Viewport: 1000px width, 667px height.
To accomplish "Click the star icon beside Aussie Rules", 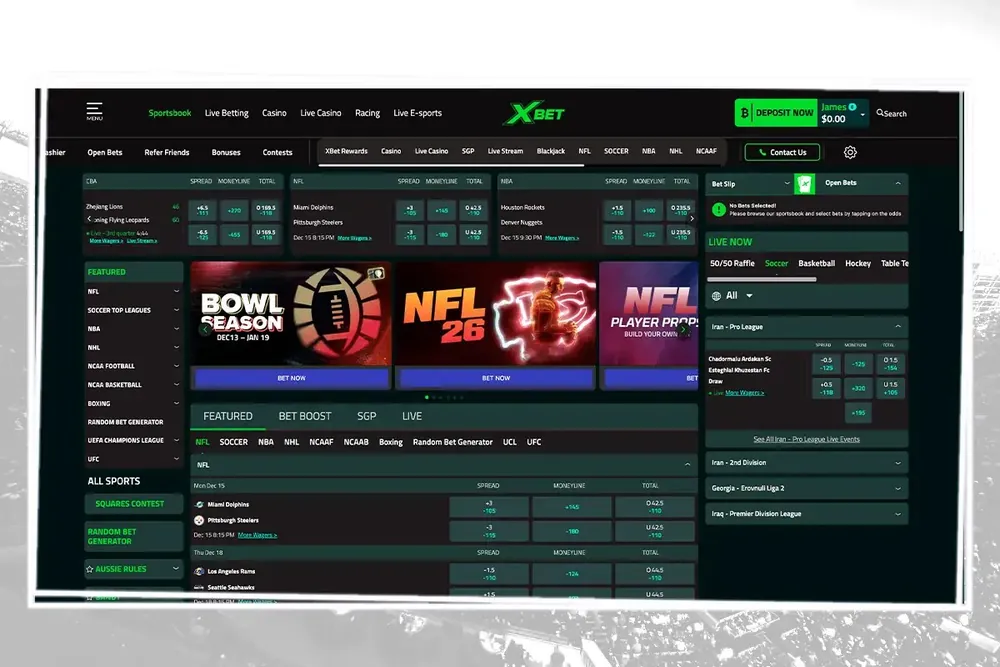I will click(90, 569).
